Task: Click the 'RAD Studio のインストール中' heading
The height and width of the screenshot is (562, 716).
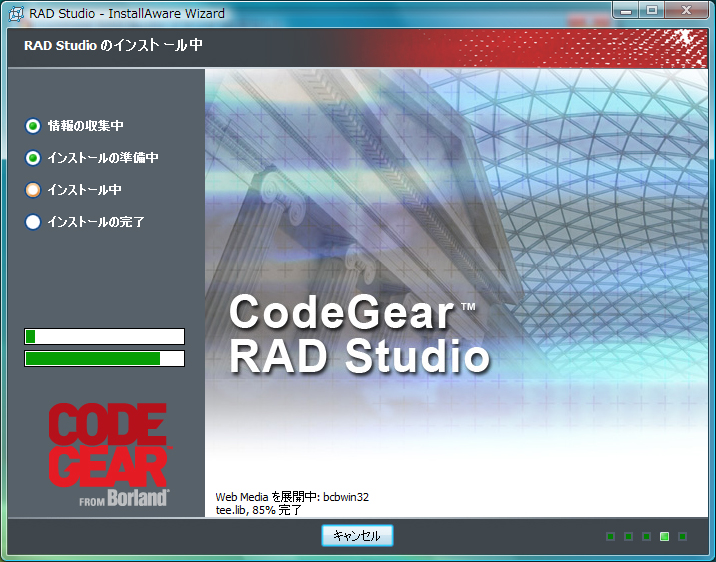Action: click(x=113, y=45)
